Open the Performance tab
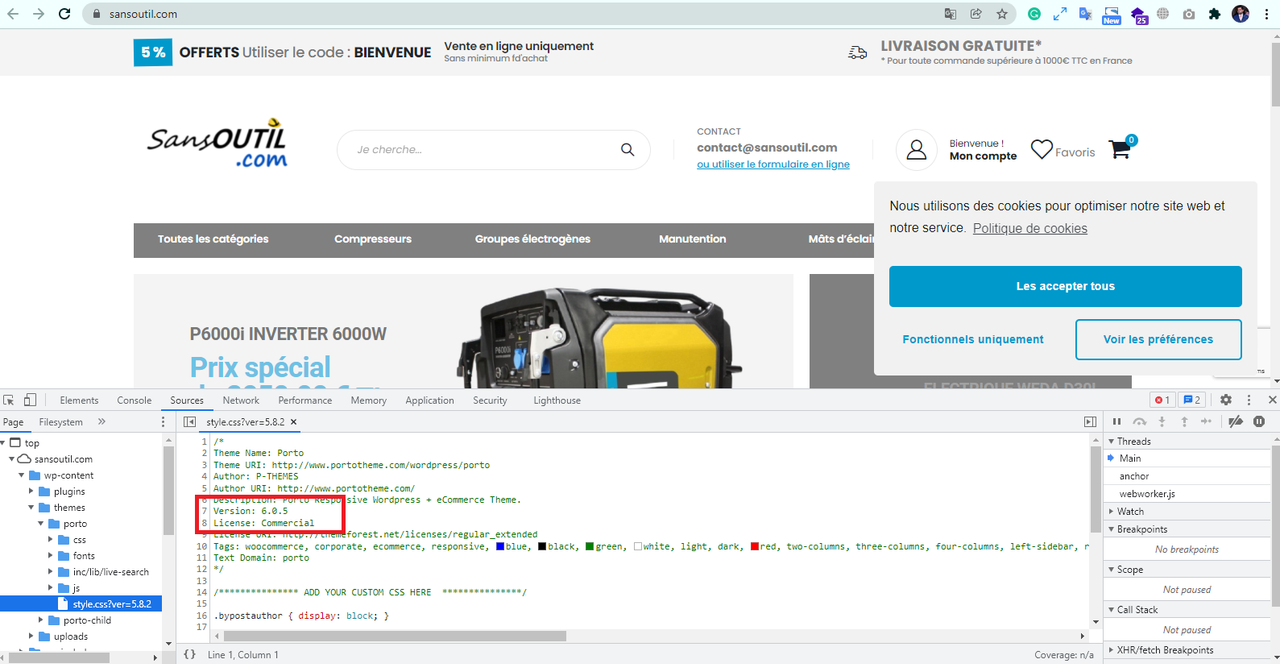This screenshot has width=1280, height=664. tap(305, 400)
